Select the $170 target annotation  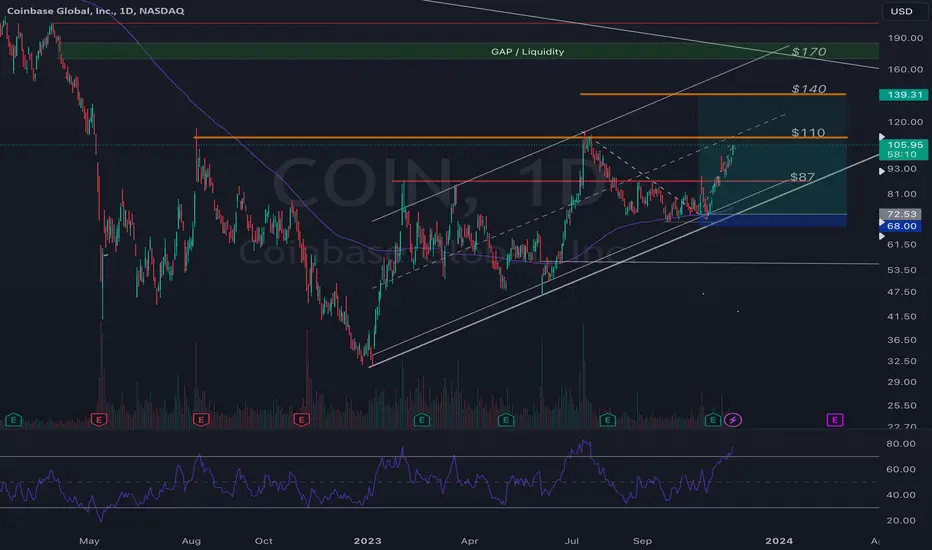click(x=808, y=52)
